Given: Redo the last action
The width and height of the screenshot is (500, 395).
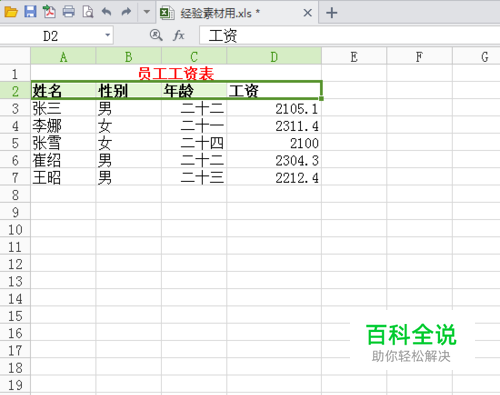Looking at the screenshot, I should click(x=126, y=12).
